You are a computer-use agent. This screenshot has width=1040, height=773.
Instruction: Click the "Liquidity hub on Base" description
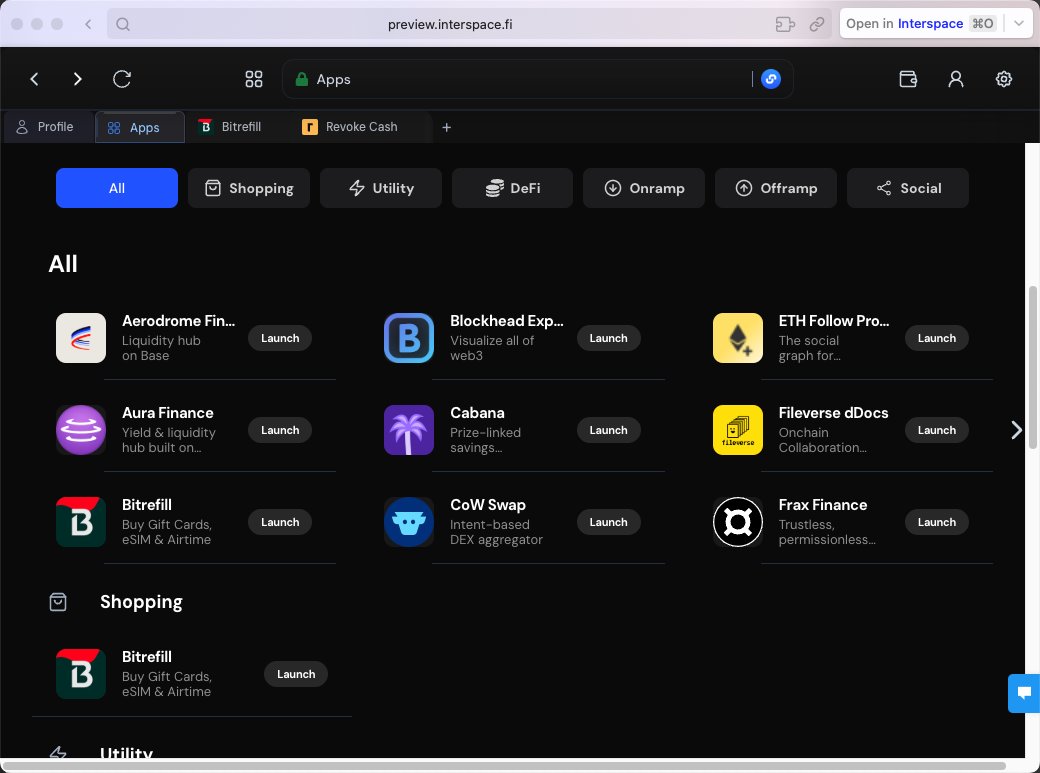coord(161,348)
